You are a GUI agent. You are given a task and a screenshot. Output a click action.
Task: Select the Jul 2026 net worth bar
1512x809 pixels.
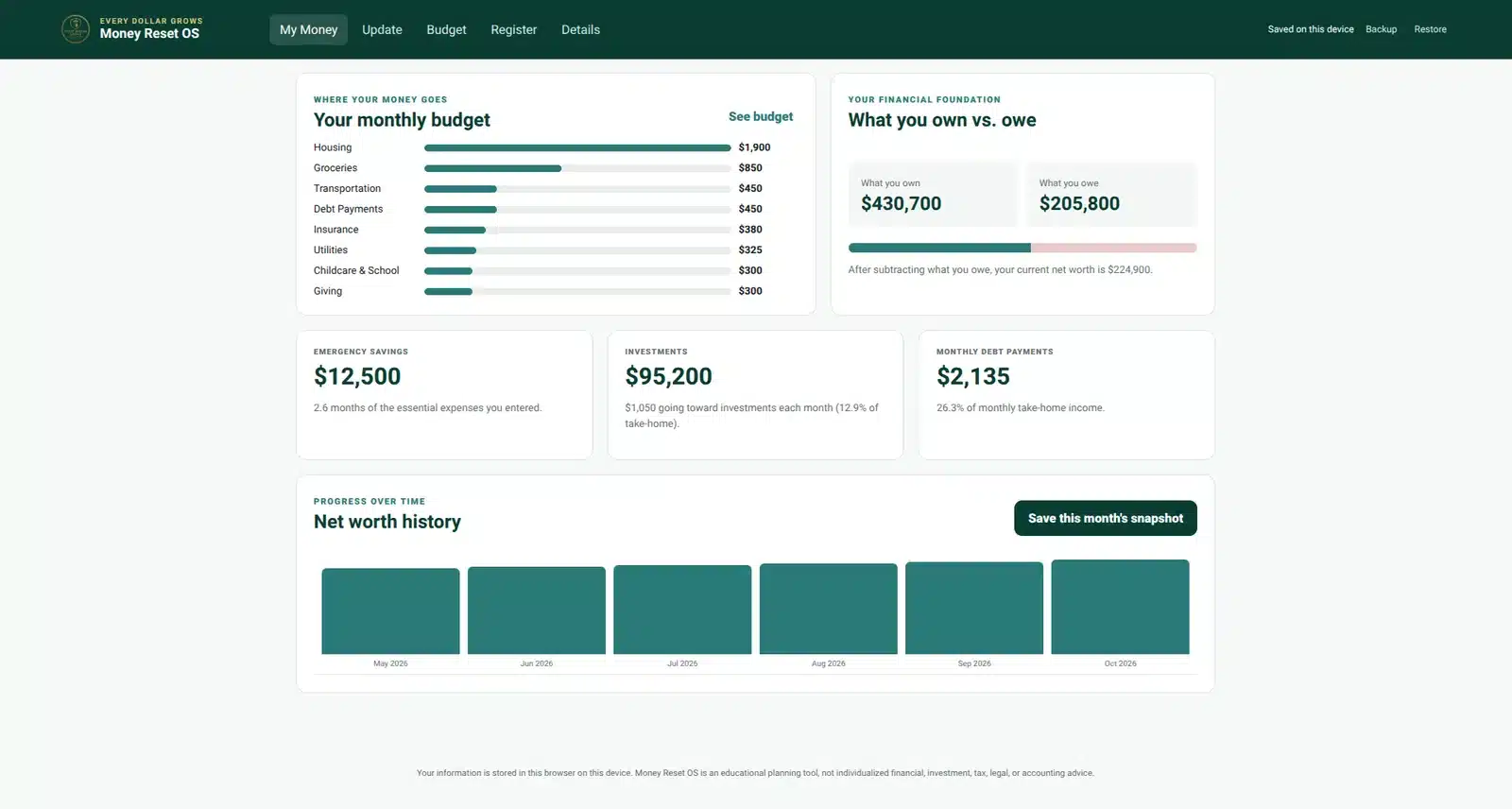tap(682, 610)
